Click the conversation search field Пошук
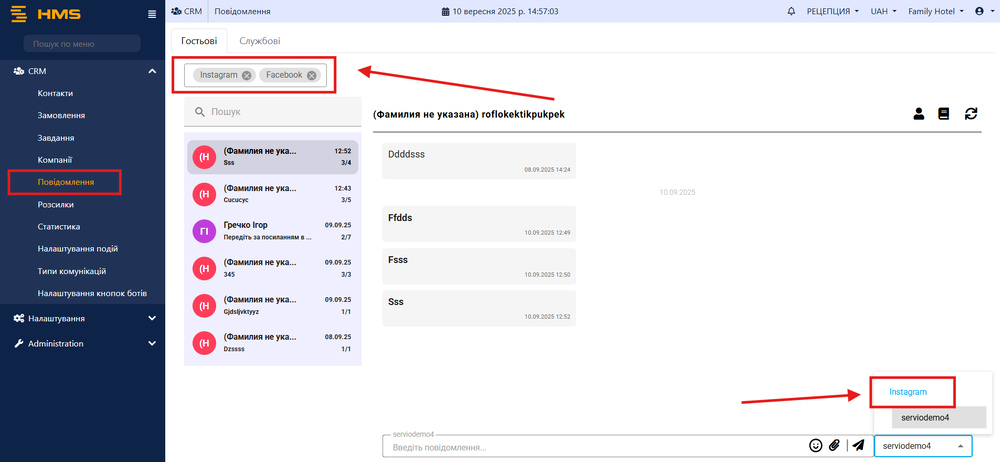Viewport: 1000px width, 462px height. click(272, 112)
